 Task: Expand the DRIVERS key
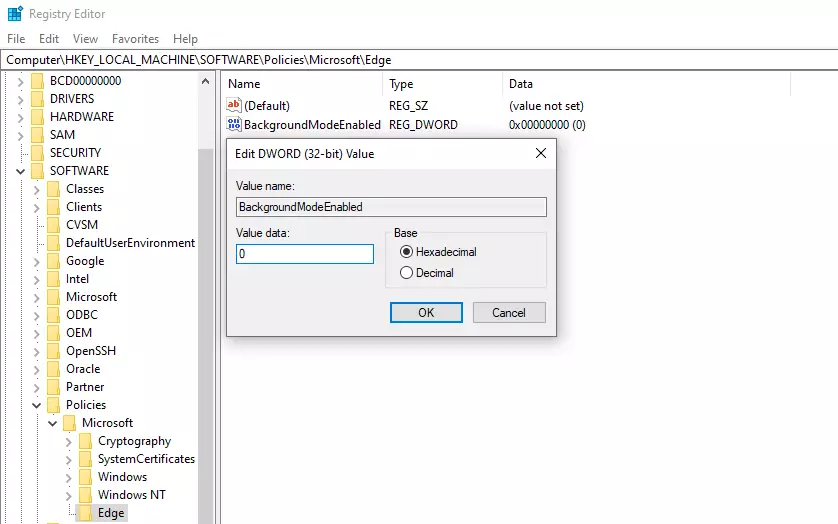(20, 100)
